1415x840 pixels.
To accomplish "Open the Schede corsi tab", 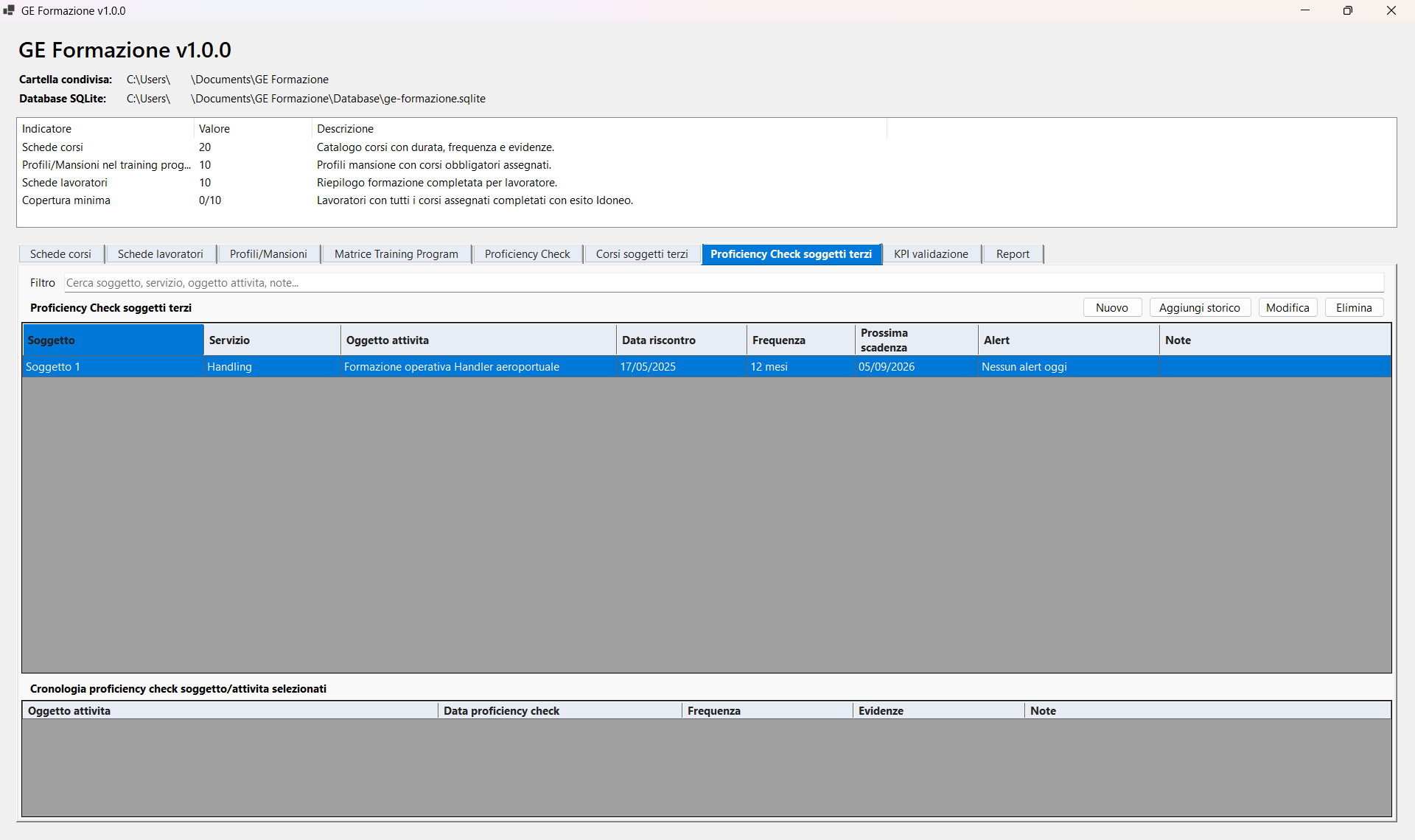I will coord(60,254).
